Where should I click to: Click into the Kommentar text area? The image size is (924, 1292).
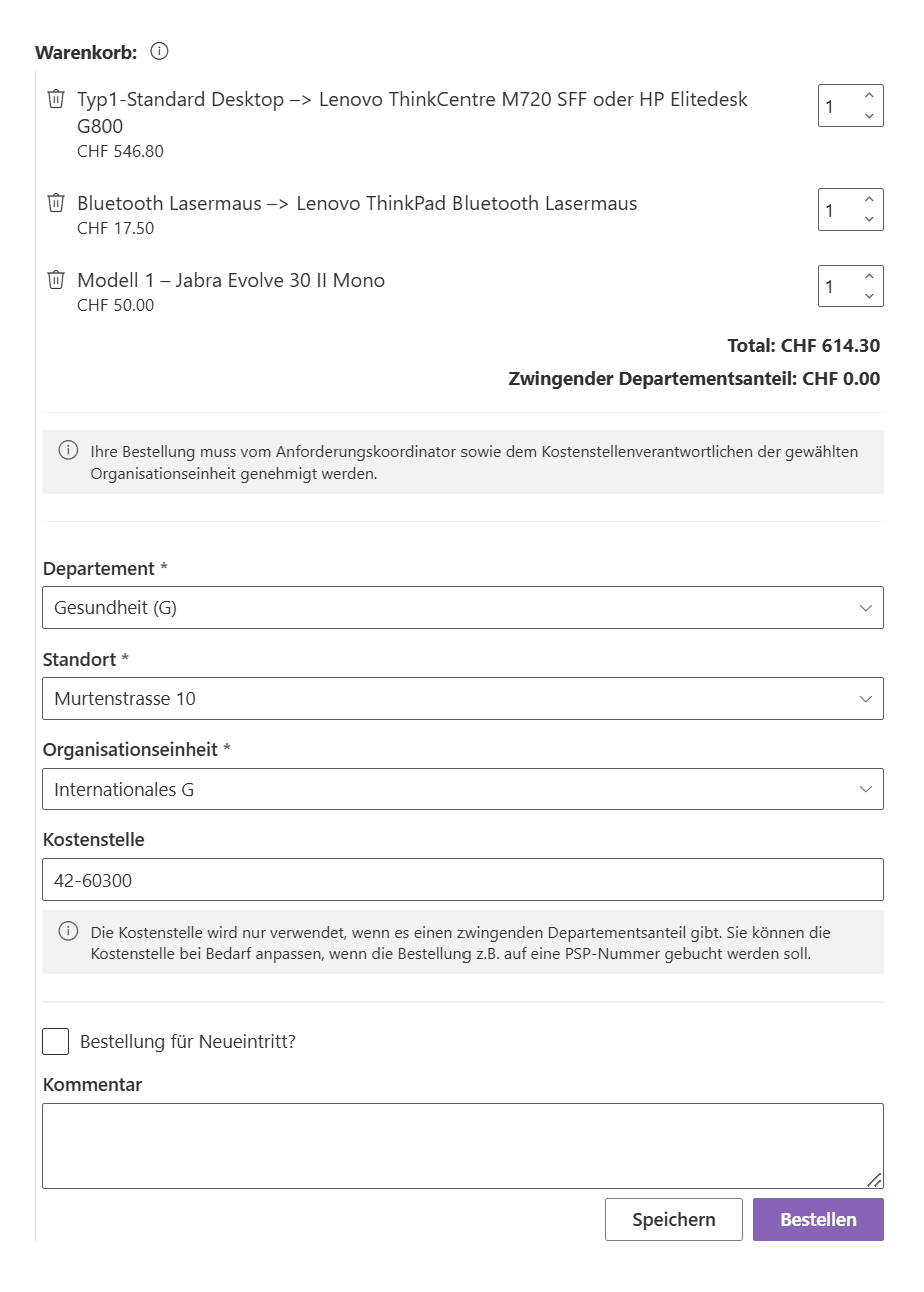click(463, 1146)
